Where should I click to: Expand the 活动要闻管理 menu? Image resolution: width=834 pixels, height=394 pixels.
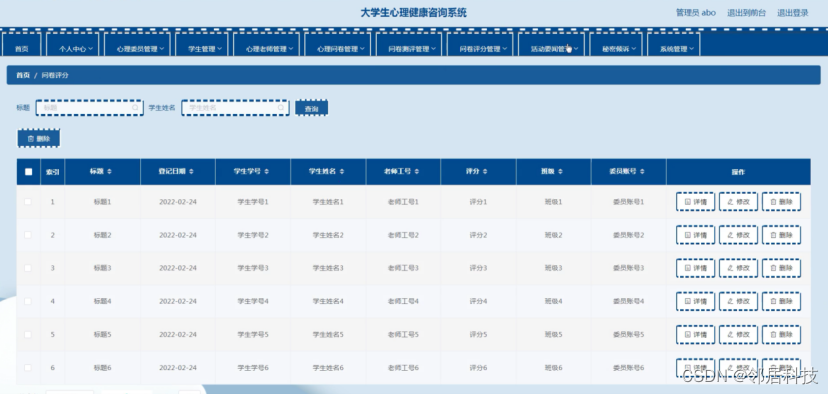click(x=551, y=45)
